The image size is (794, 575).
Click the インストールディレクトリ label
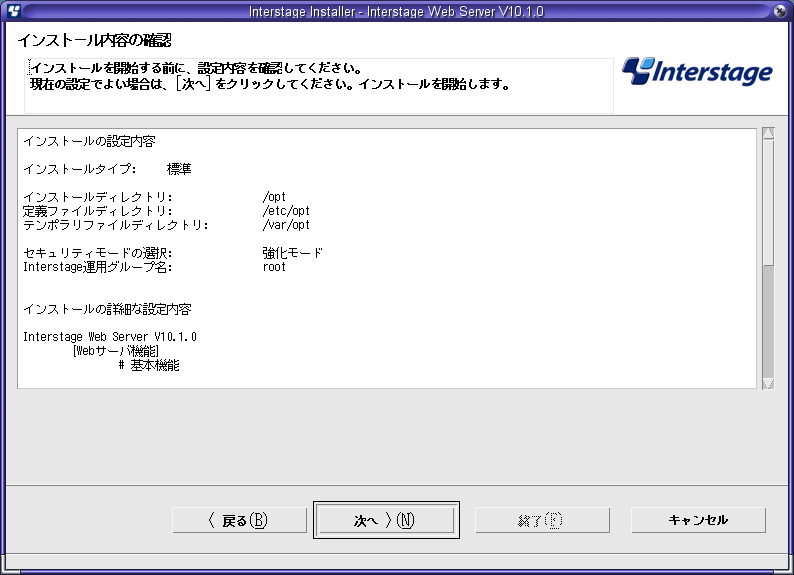pos(98,197)
